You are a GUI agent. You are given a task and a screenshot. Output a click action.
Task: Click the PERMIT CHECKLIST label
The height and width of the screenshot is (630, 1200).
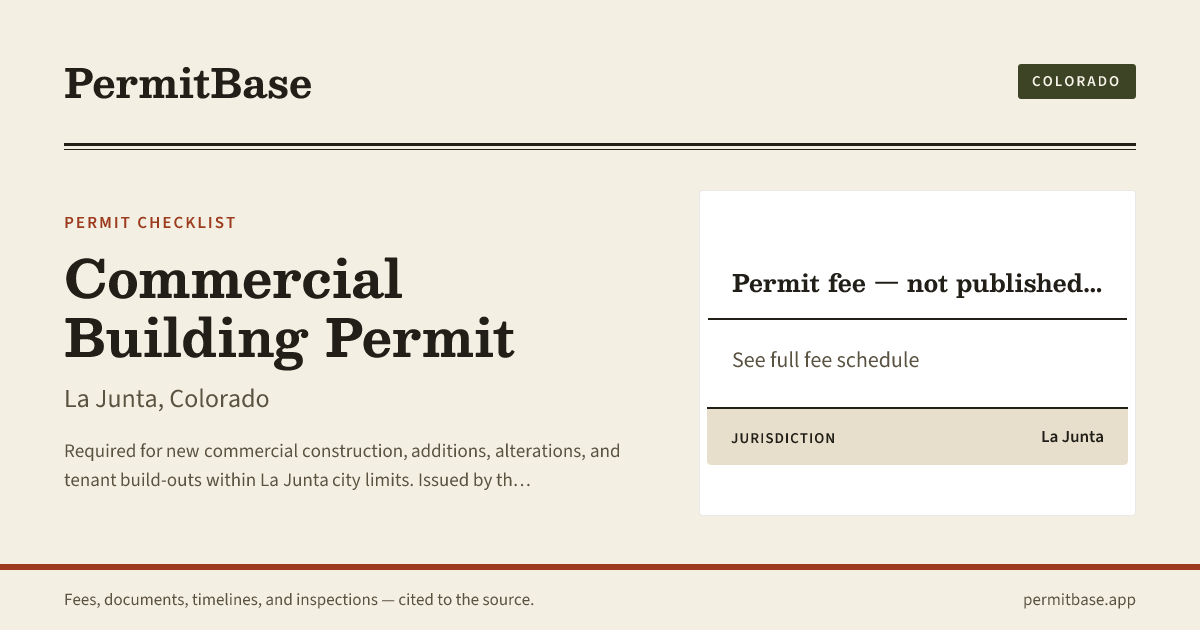click(x=150, y=223)
